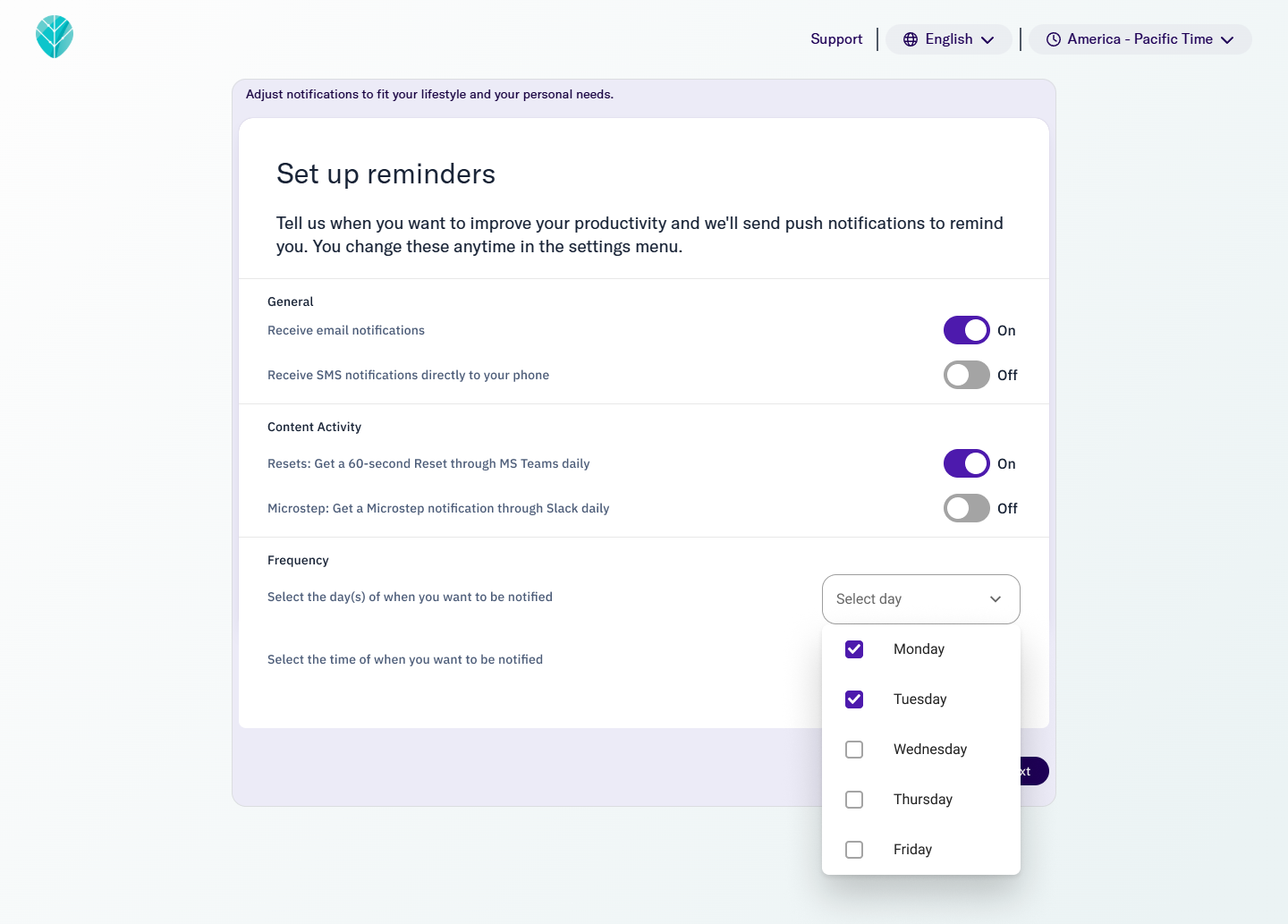This screenshot has height=924, width=1288.
Task: Uncheck Monday in the day list
Action: pos(853,649)
